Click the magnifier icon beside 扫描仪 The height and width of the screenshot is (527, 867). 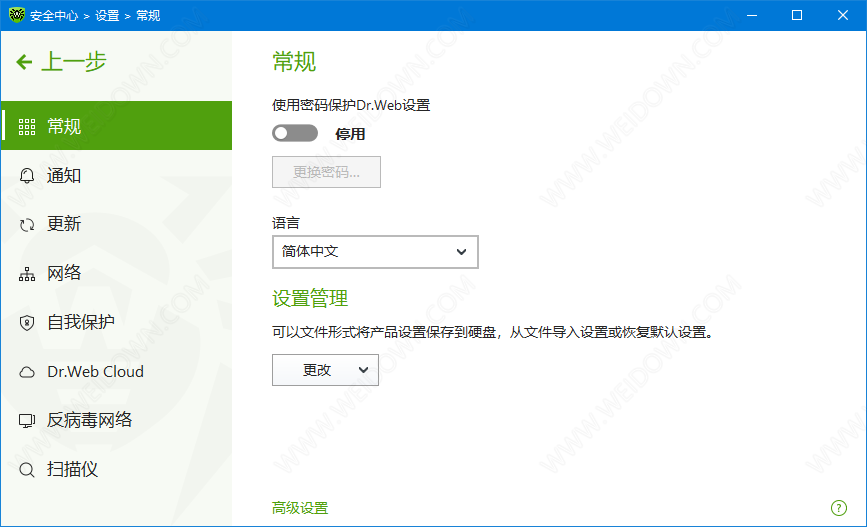click(x=27, y=469)
